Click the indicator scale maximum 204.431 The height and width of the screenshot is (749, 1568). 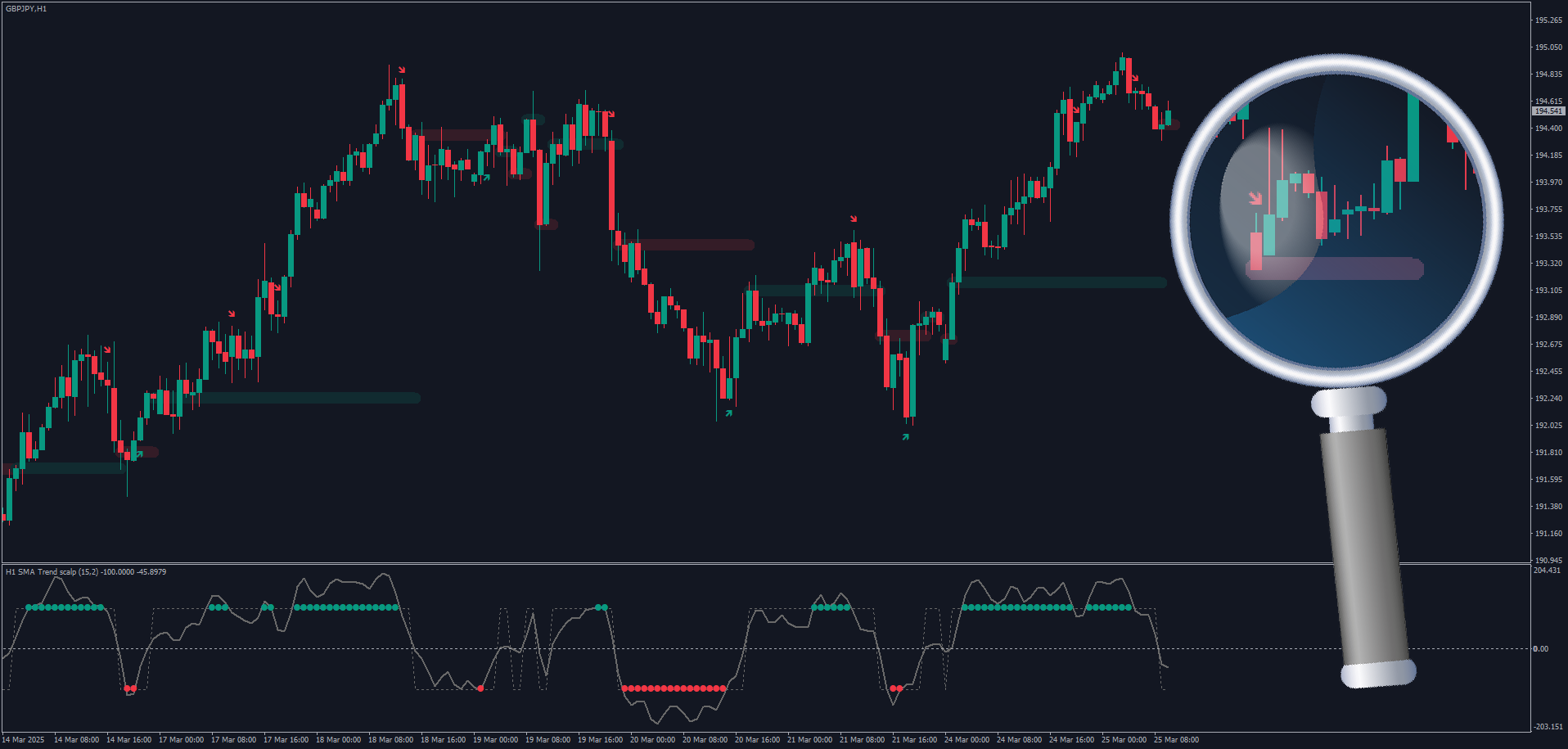point(1547,571)
